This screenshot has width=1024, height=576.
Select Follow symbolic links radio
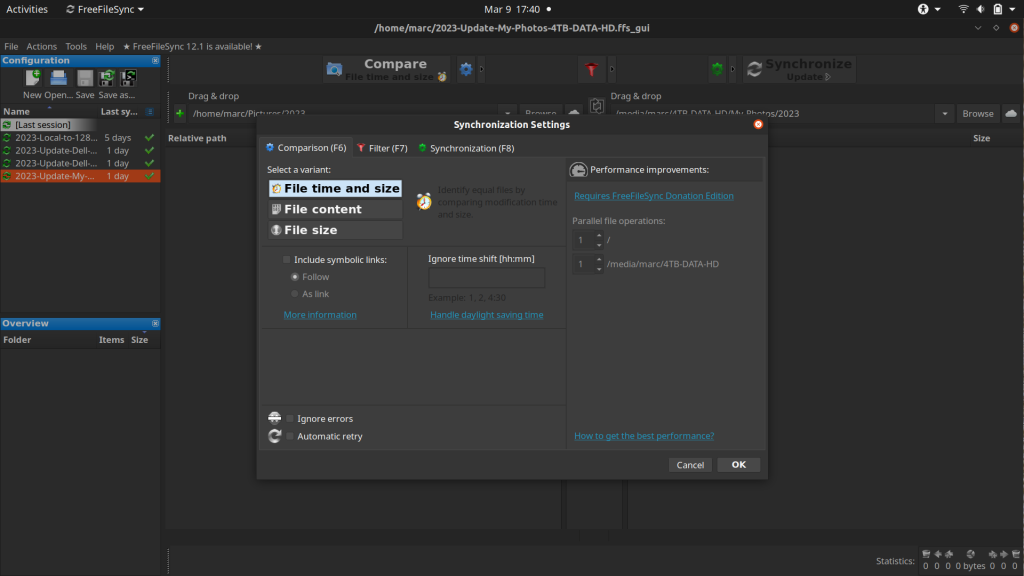click(x=295, y=277)
